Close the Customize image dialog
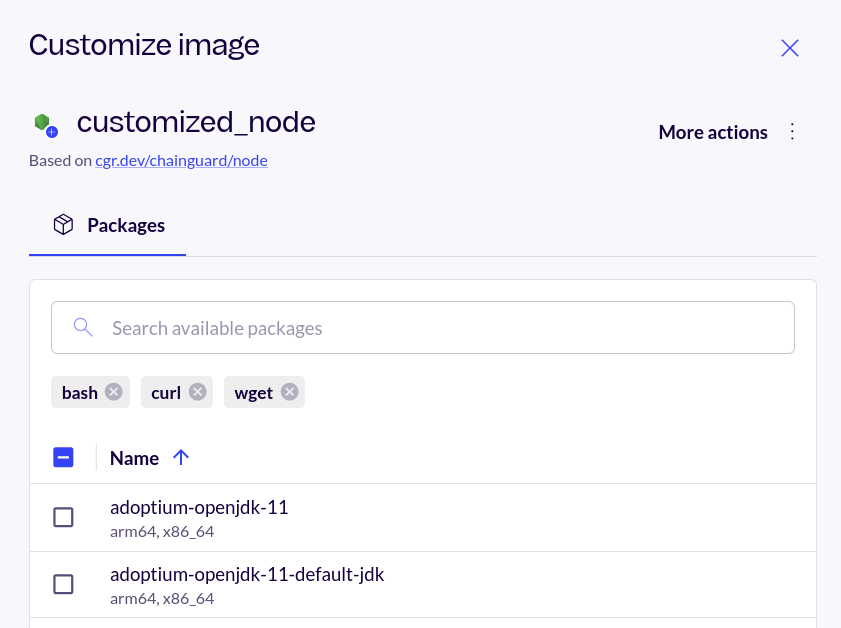The width and height of the screenshot is (841, 628). 789,47
